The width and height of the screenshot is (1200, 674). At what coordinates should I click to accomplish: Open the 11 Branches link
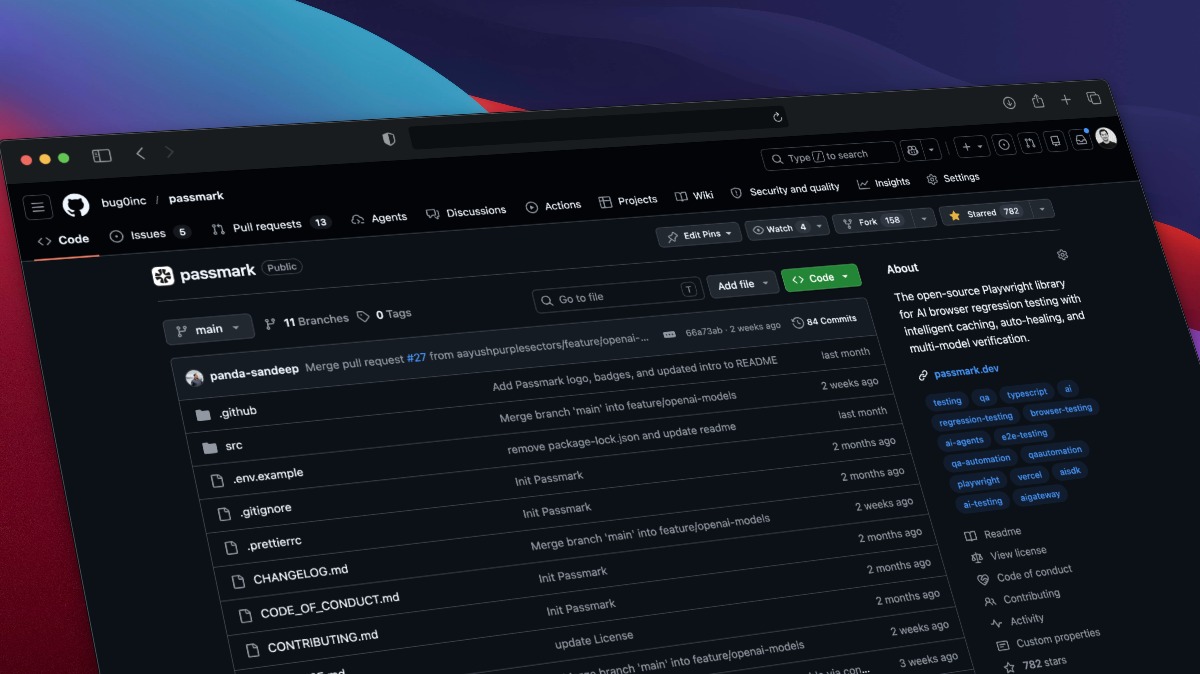click(306, 321)
